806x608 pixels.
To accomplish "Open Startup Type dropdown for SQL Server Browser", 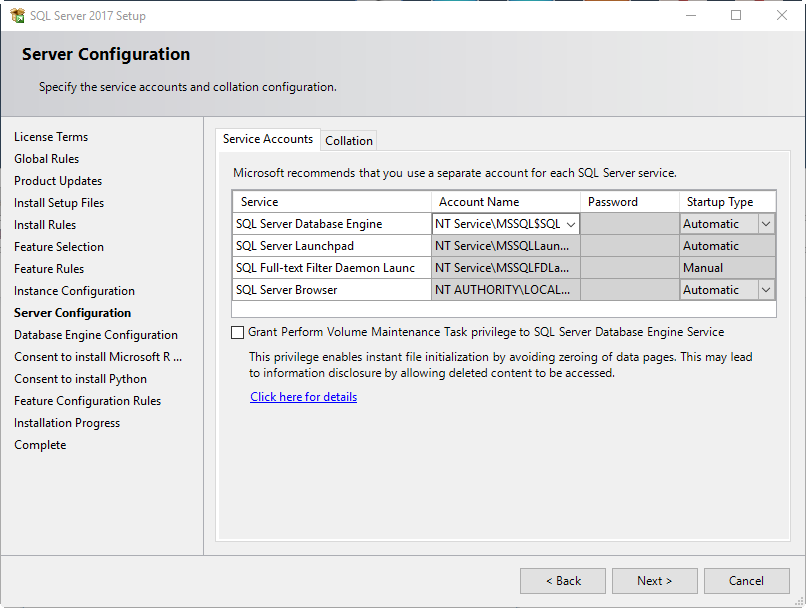I will (765, 290).
